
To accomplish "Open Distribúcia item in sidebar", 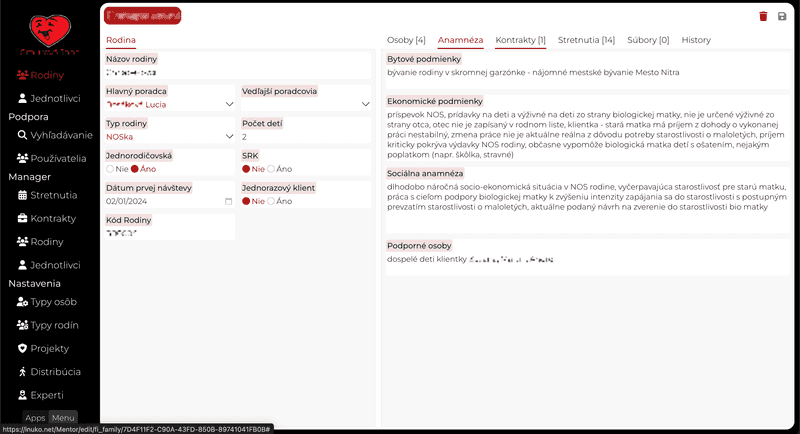I will pos(53,371).
